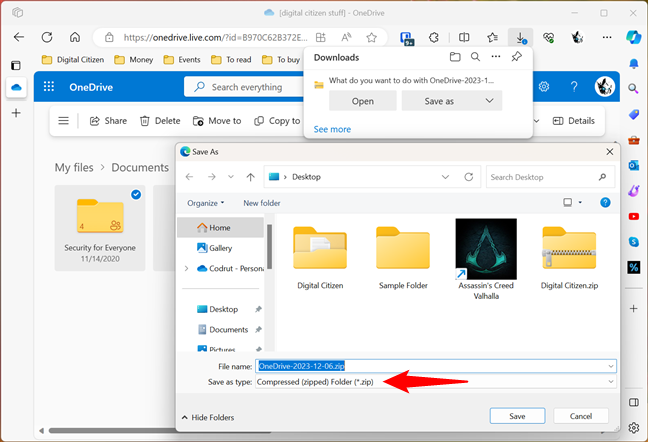Add this page to favorites (star icon)

point(372,38)
